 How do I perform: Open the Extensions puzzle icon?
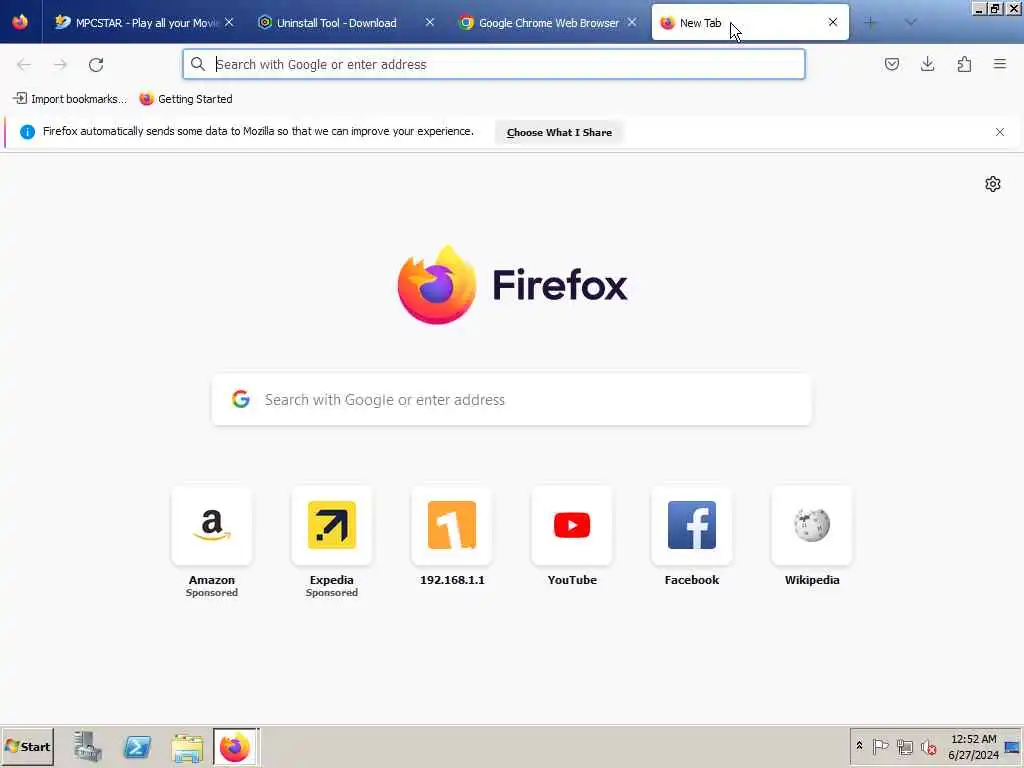pos(964,64)
